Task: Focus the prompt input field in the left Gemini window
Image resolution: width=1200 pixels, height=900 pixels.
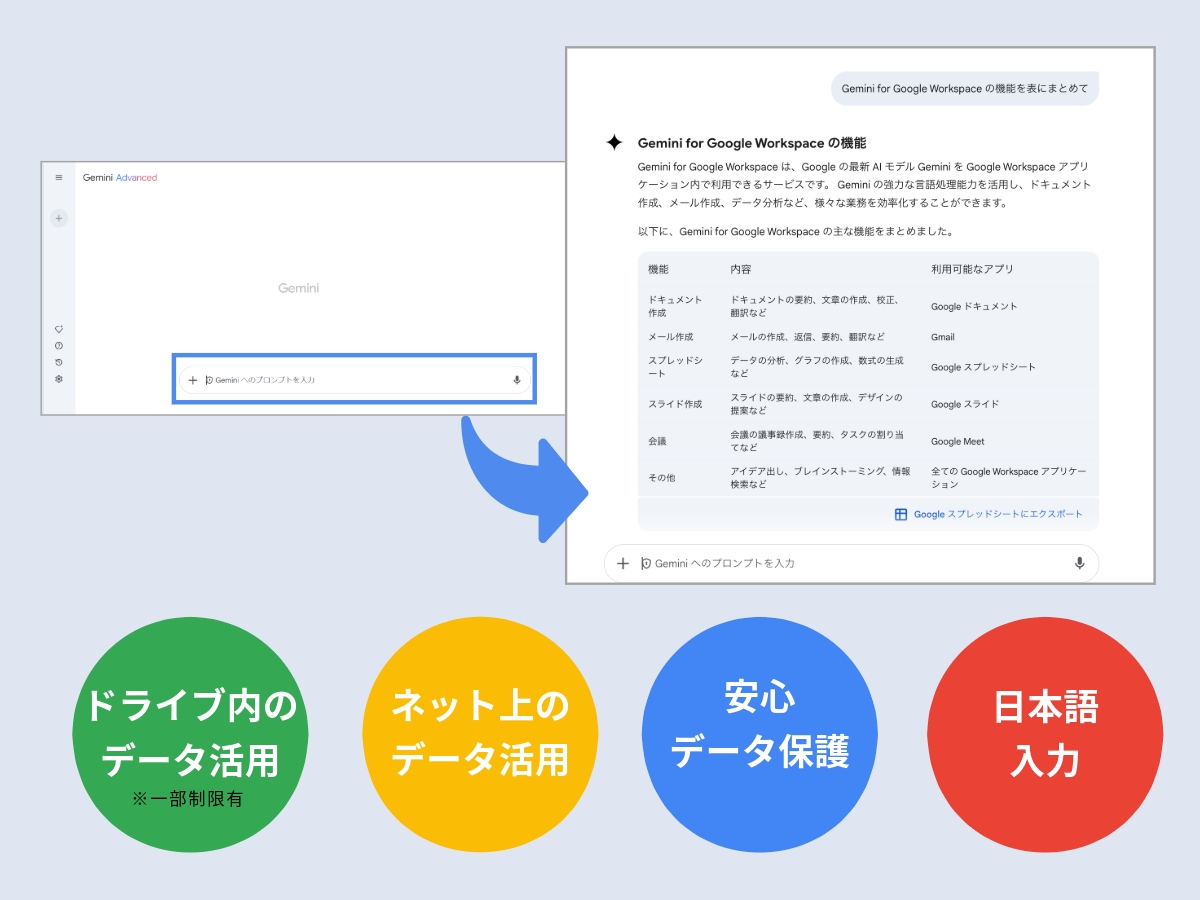Action: tap(355, 380)
